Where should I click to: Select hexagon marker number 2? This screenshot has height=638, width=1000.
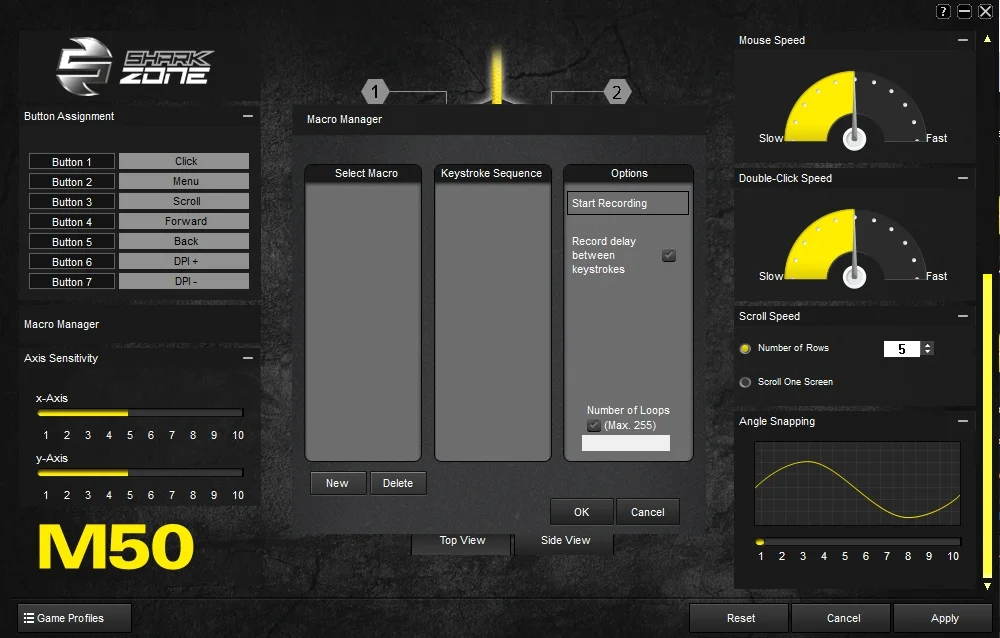point(617,92)
